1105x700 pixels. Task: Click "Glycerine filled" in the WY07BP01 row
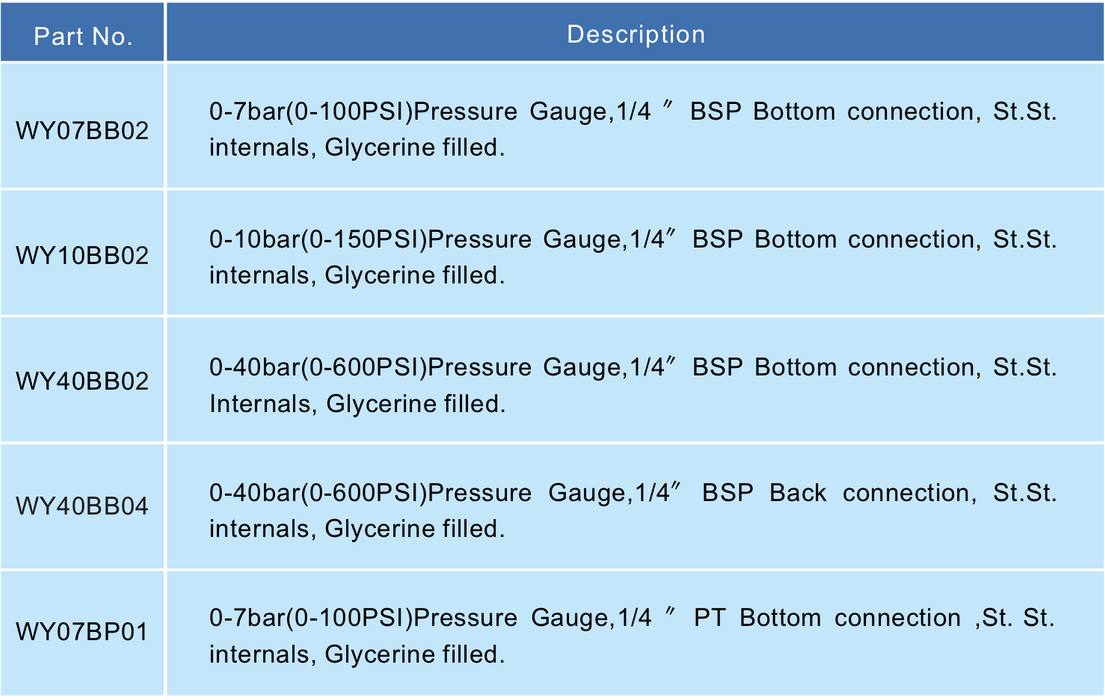413,655
